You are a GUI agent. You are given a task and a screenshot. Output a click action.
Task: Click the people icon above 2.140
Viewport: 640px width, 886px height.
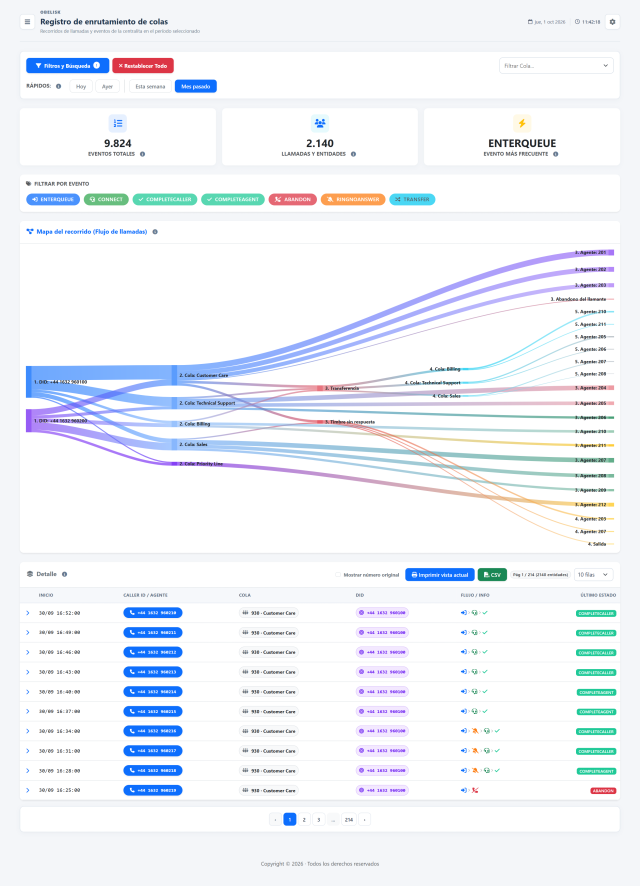(320, 123)
